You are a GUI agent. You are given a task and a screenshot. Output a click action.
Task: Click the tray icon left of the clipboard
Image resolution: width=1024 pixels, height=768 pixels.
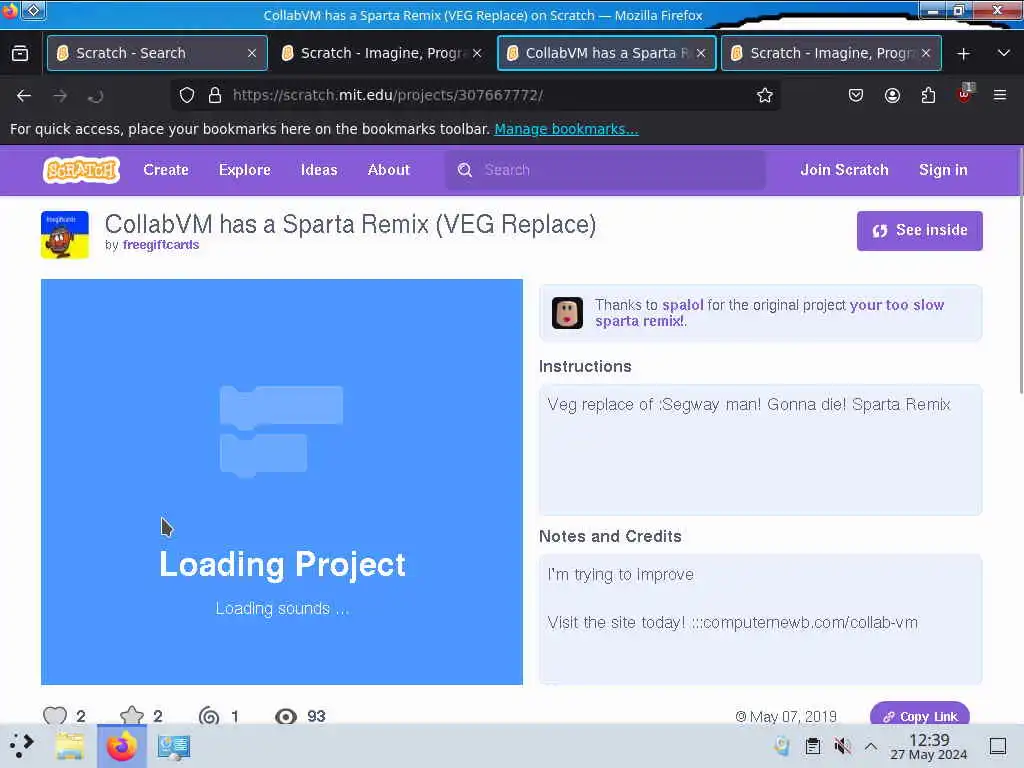[x=782, y=746]
